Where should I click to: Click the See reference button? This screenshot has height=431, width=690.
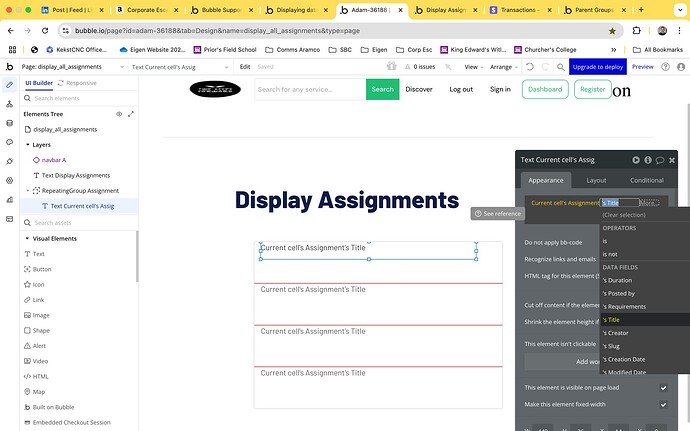498,214
